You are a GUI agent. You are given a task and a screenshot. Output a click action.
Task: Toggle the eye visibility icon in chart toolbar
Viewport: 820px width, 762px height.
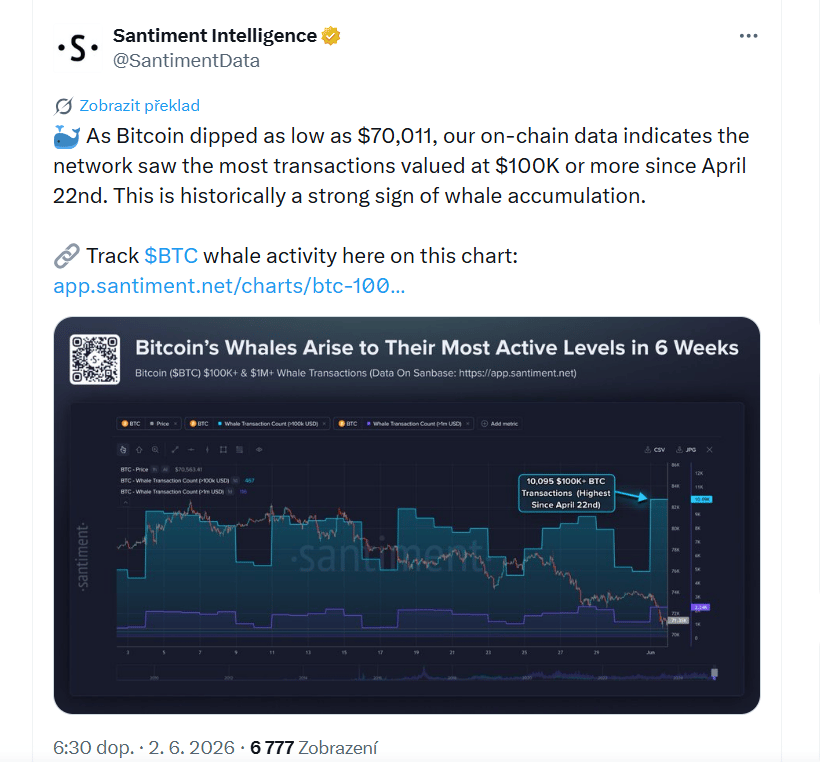pyautogui.click(x=259, y=450)
